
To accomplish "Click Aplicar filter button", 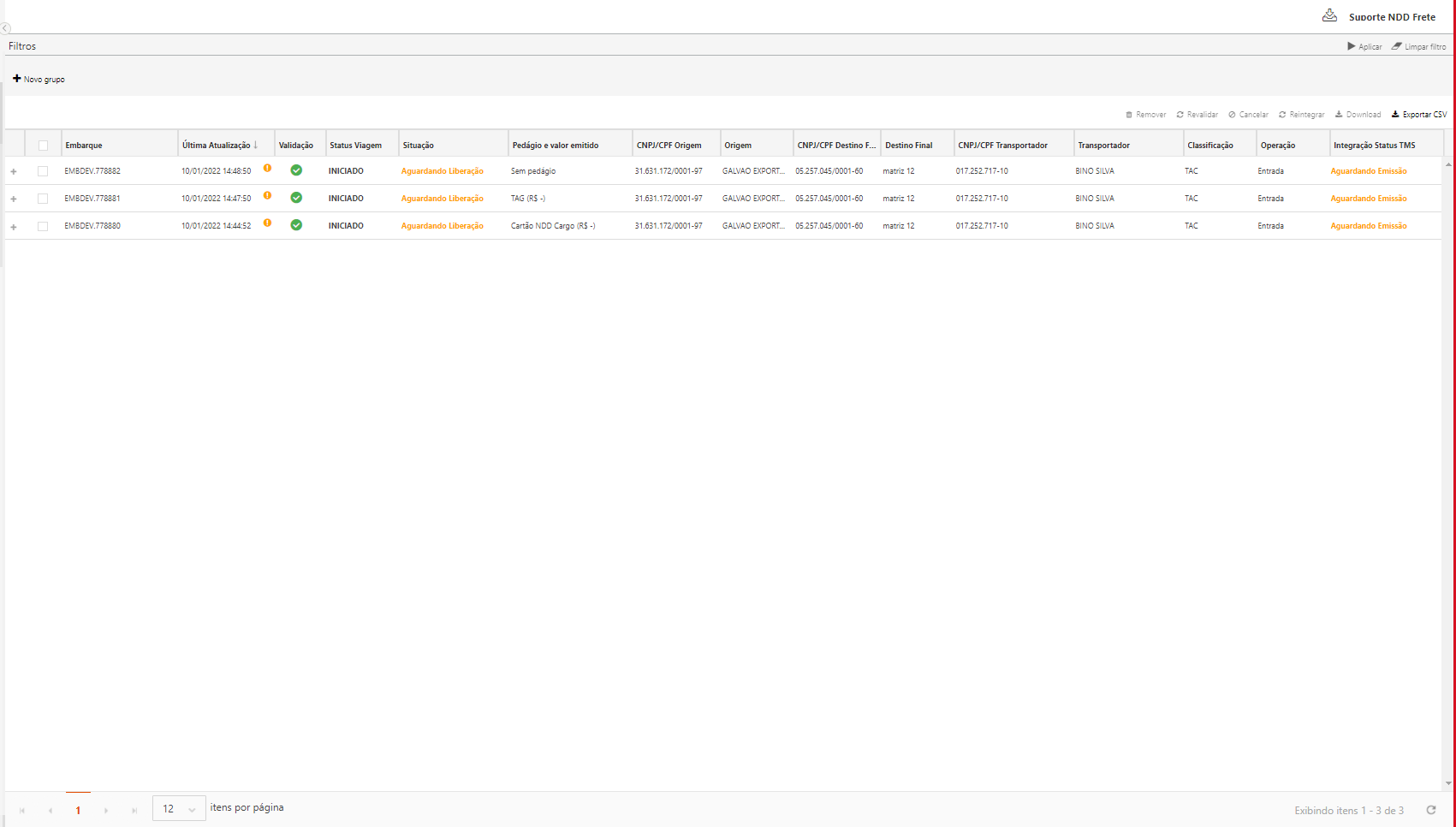I will point(1364,46).
